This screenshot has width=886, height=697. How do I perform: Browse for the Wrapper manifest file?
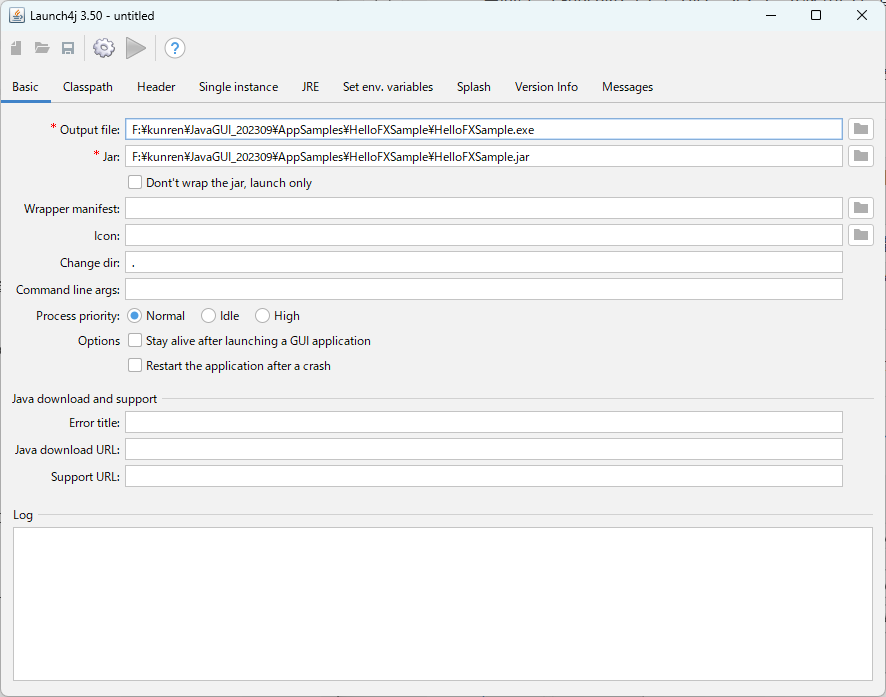coord(861,208)
